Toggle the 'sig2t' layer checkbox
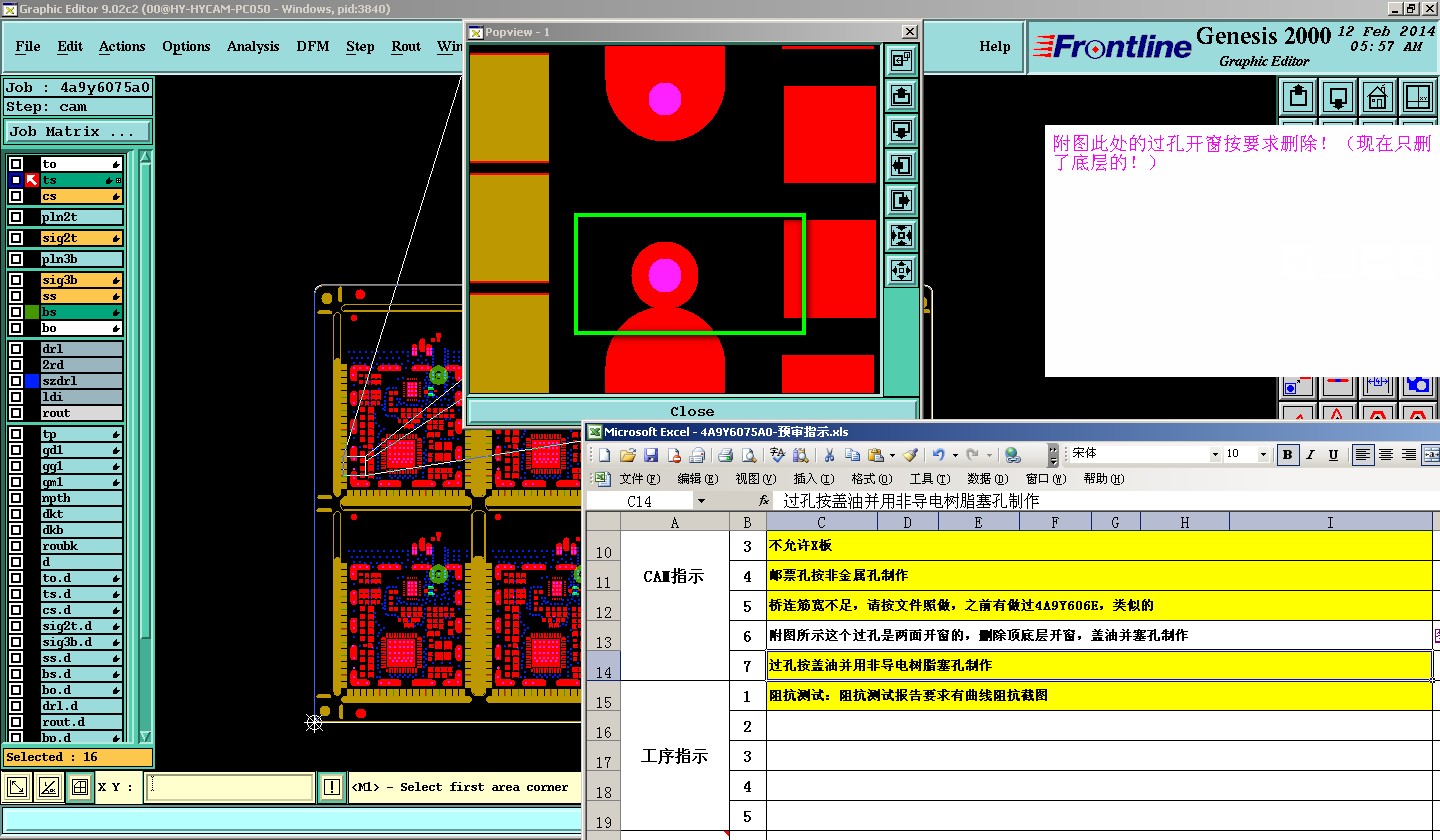This screenshot has height=840, width=1440. (16, 238)
